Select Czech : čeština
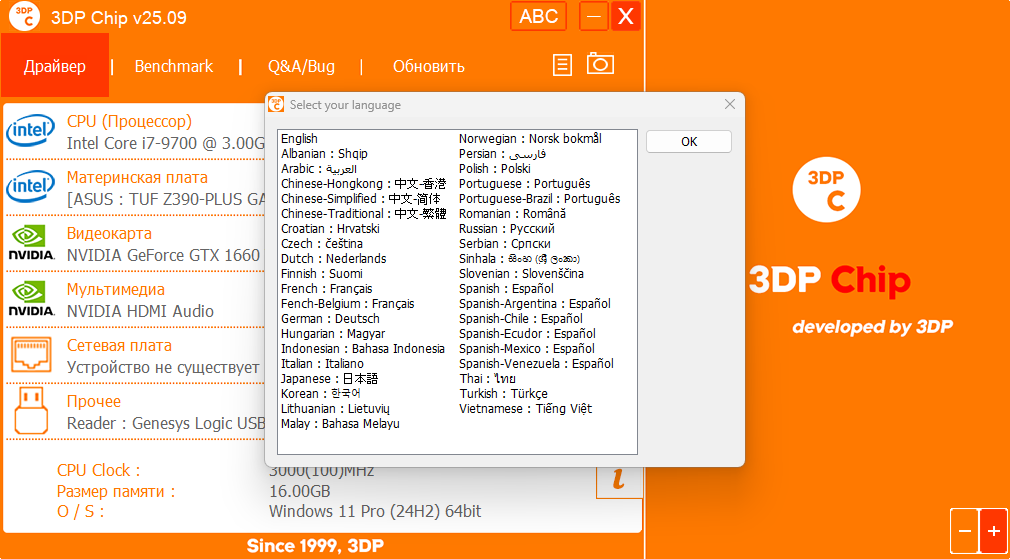 coord(322,243)
